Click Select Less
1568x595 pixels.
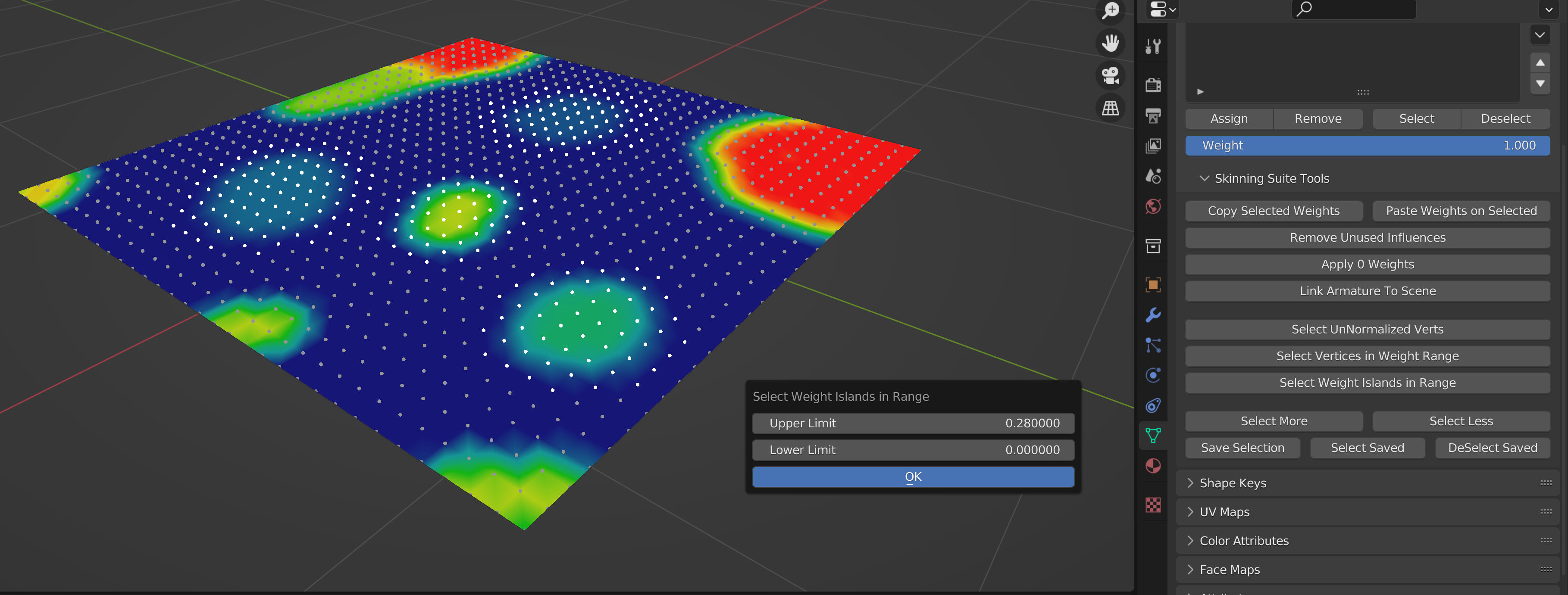pos(1461,422)
